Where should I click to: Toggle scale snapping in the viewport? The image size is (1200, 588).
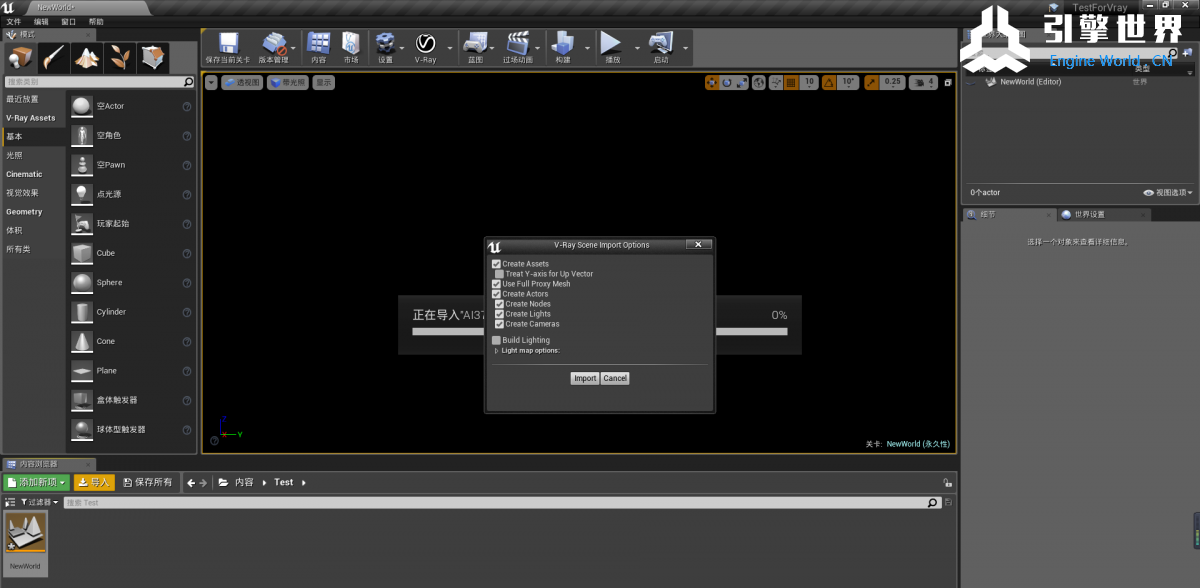(872, 82)
